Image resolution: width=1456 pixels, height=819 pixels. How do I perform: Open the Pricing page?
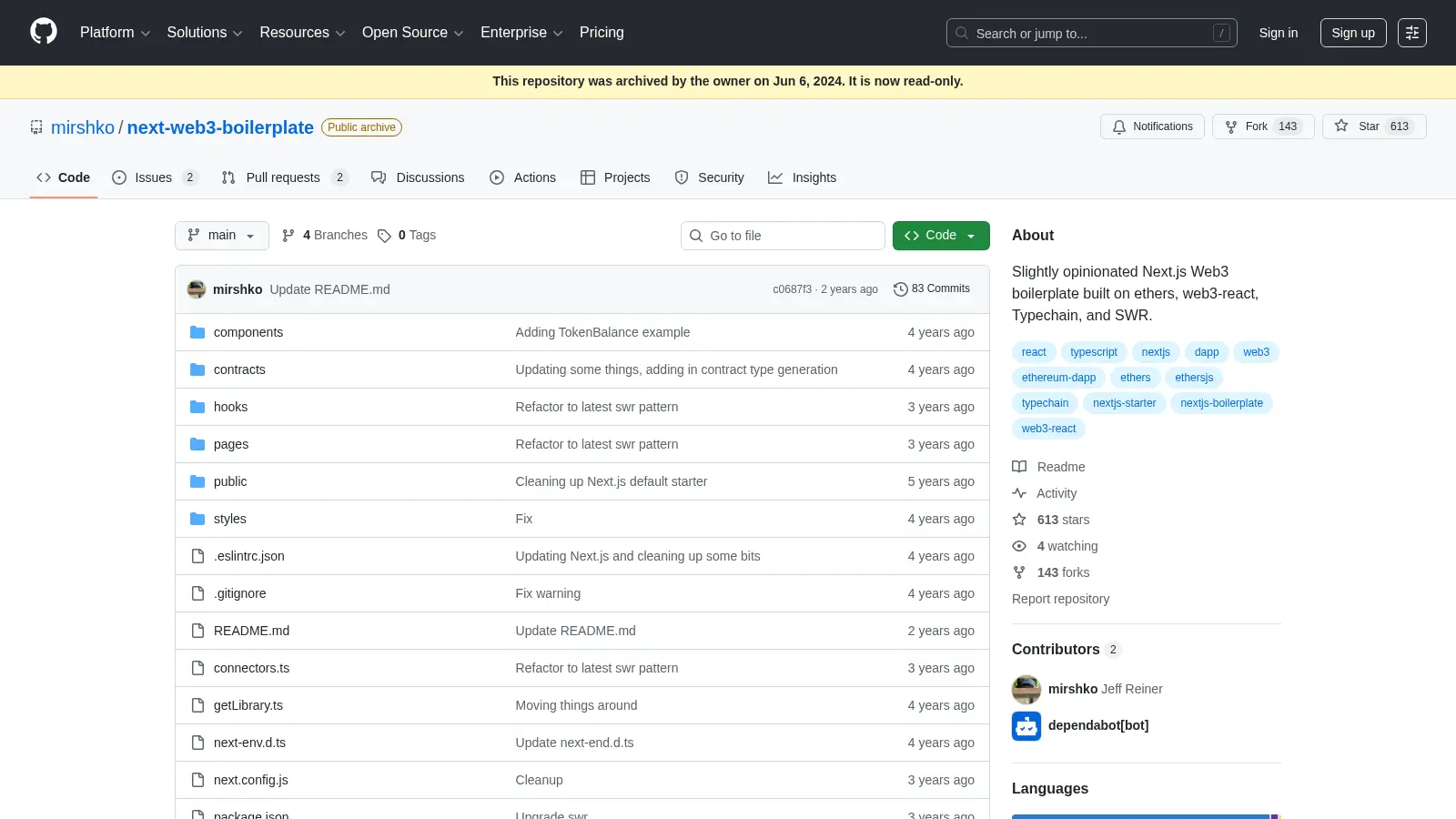click(x=602, y=33)
